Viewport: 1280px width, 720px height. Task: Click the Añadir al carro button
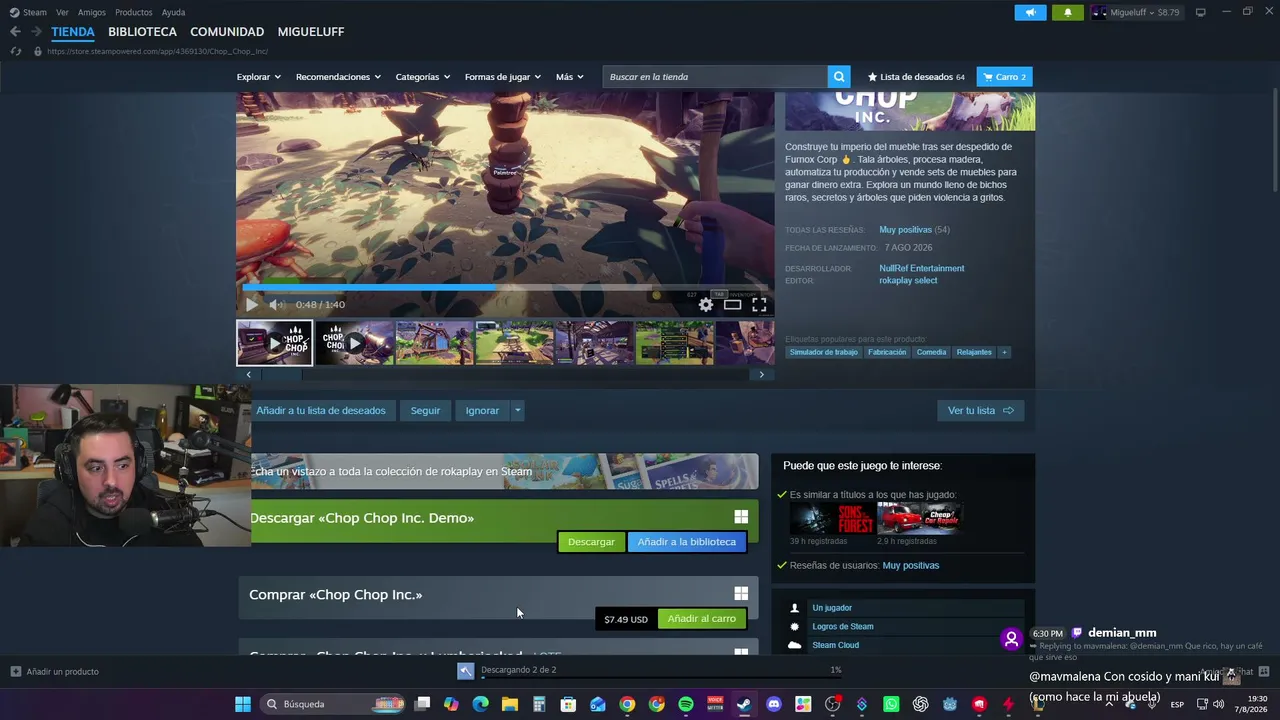click(x=701, y=619)
